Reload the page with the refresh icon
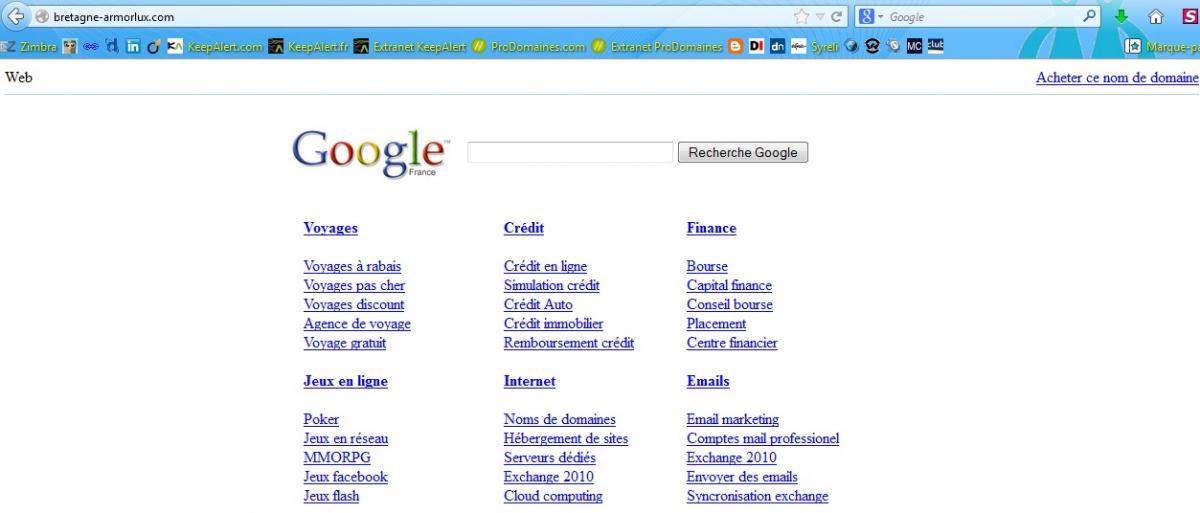 pos(837,17)
